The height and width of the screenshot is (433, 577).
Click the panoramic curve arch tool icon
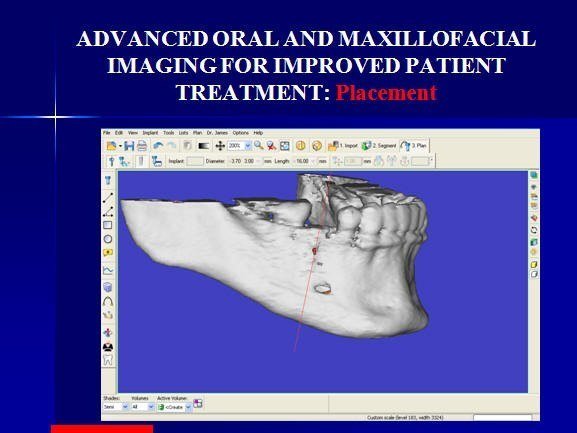(x=108, y=302)
